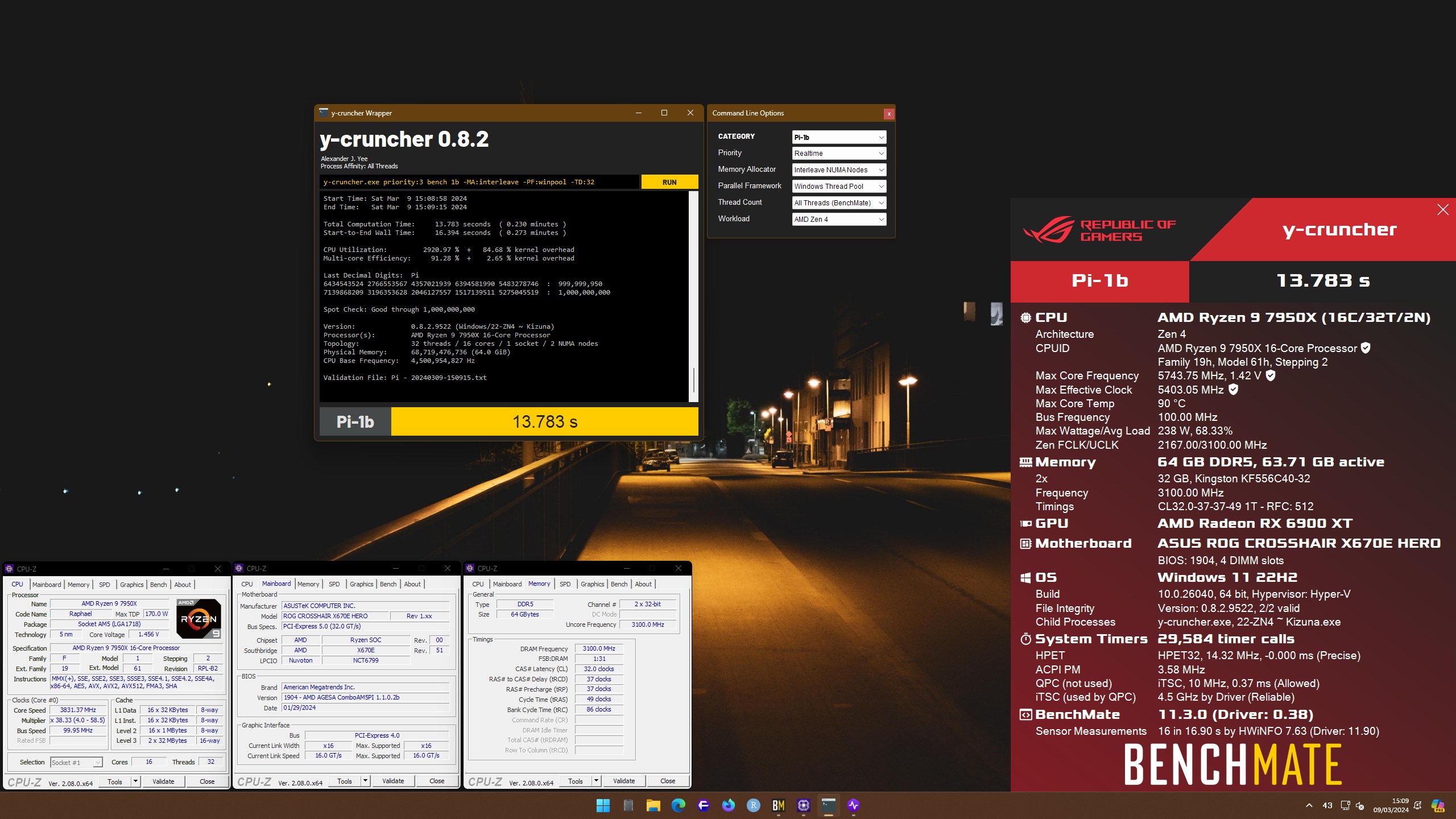Click the 43 temperature tray indicator
The width and height of the screenshot is (1456, 819).
click(1327, 805)
